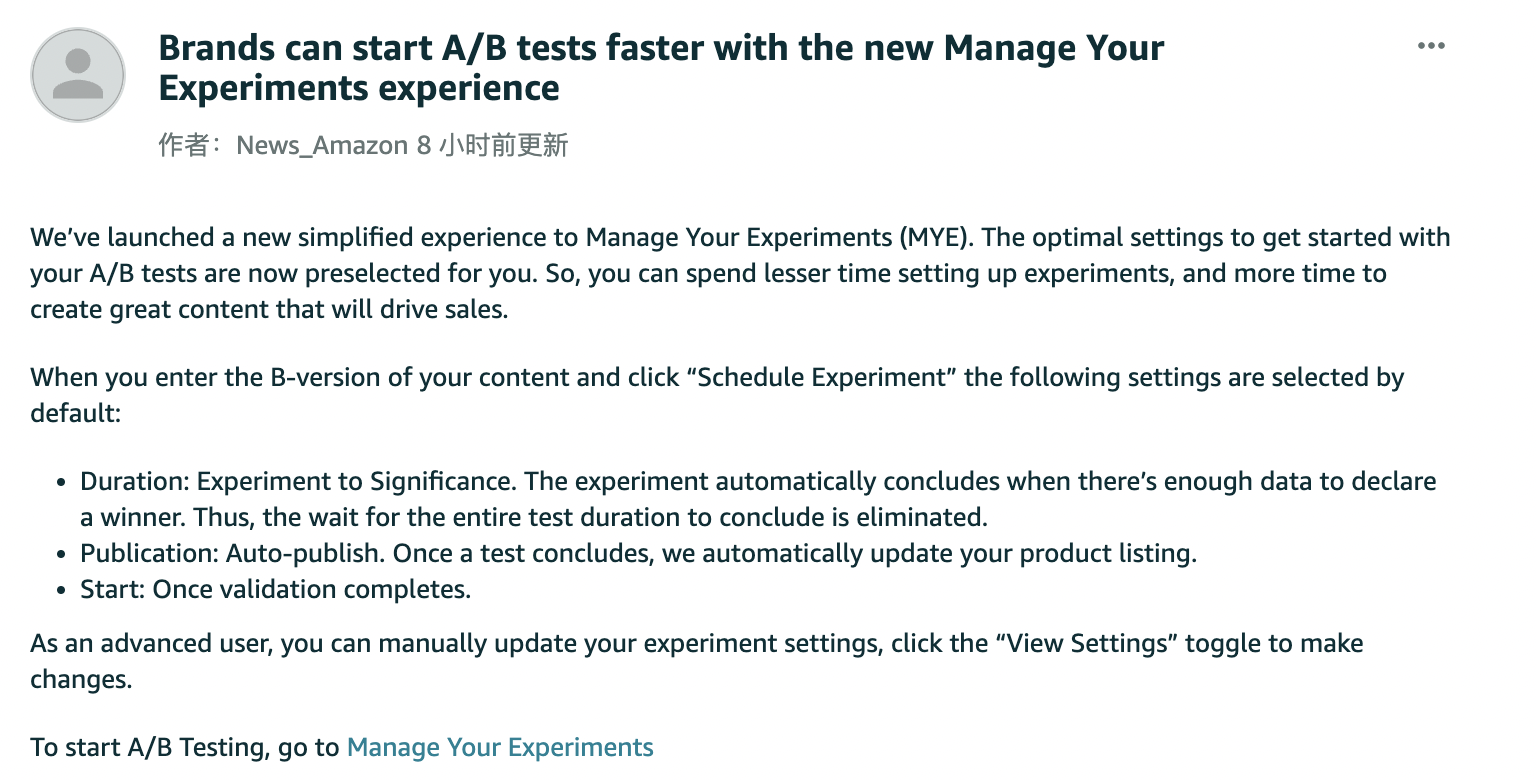Click the "作者" label before author name
The height and width of the screenshot is (780, 1536).
click(x=182, y=146)
